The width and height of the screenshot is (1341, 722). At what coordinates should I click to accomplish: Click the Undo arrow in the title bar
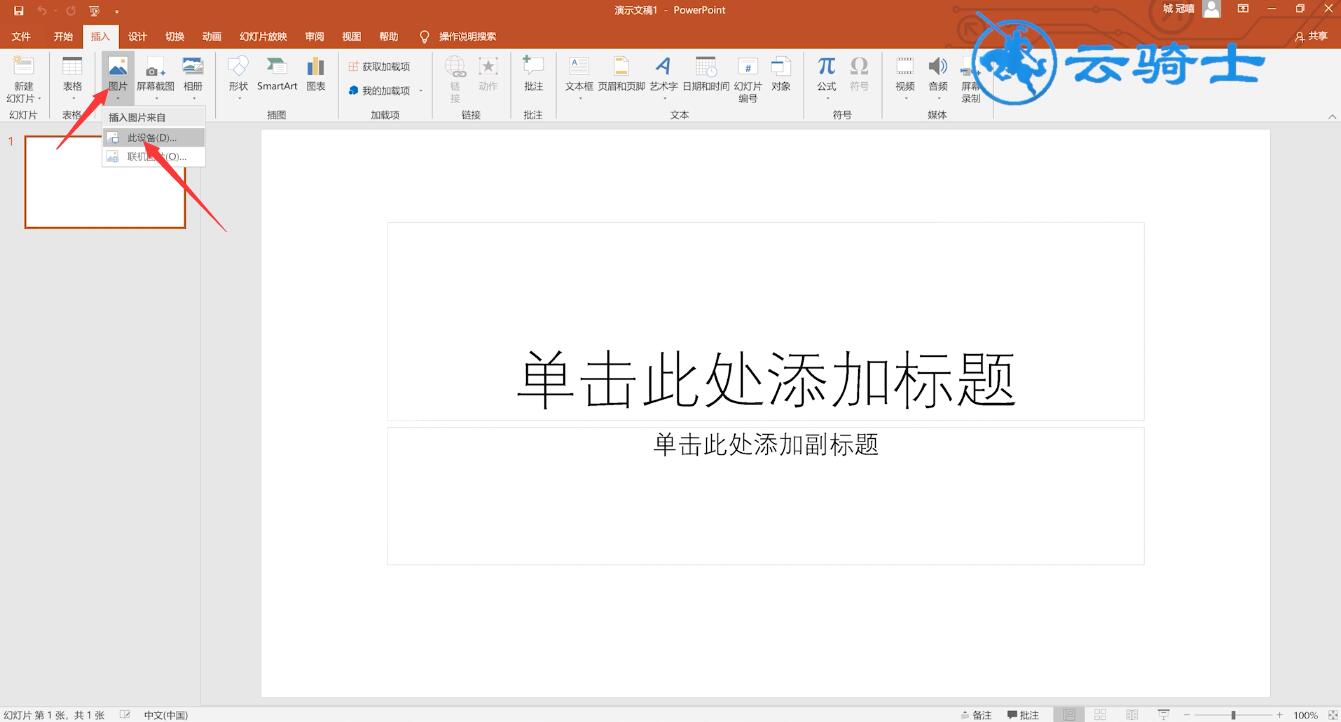tap(42, 10)
